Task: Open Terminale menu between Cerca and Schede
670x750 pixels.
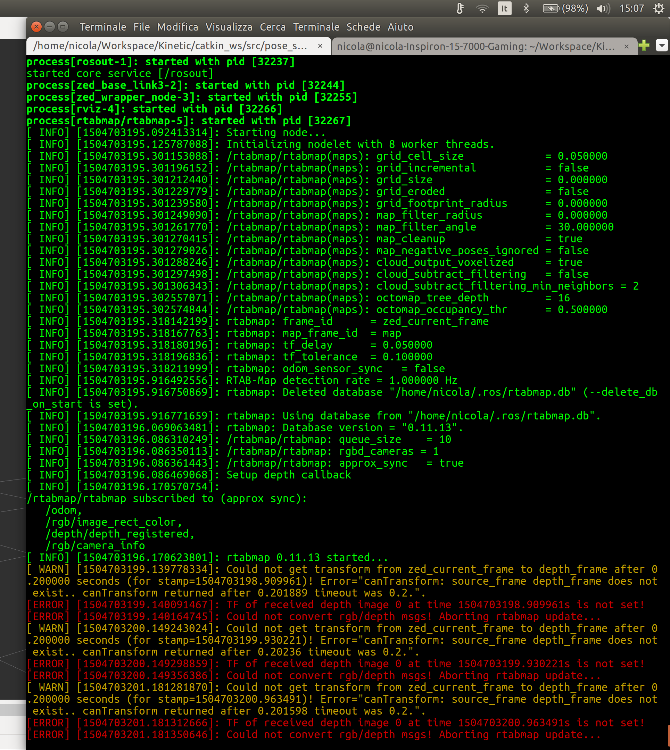Action: pyautogui.click(x=317, y=26)
